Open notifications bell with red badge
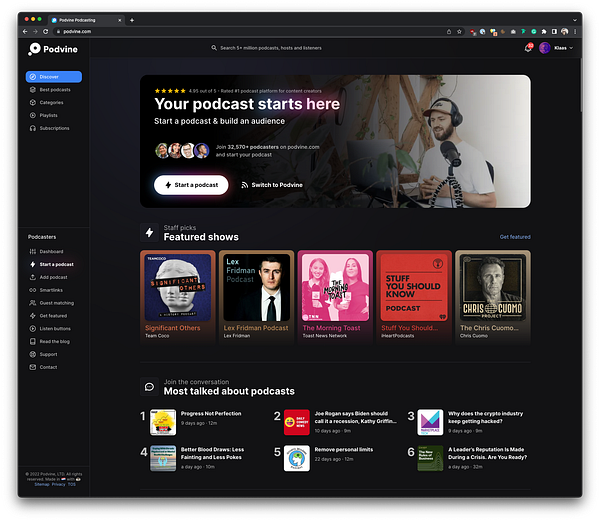The width and height of the screenshot is (600, 521). click(x=528, y=48)
